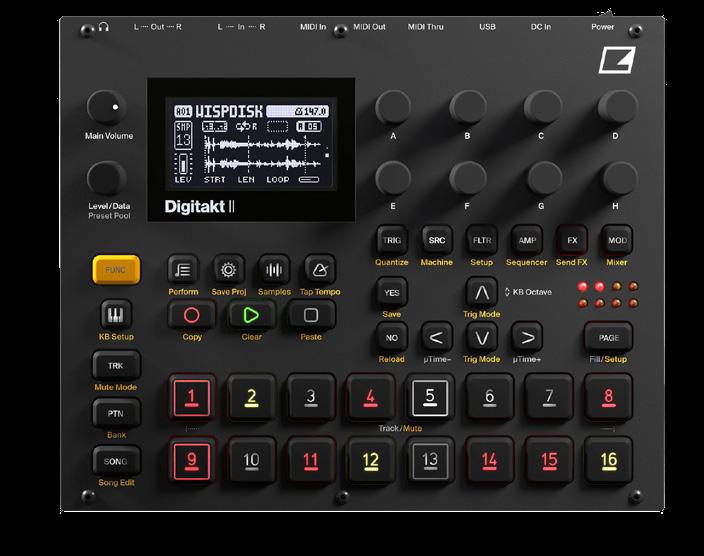Click data entry knob F
This screenshot has height=556, width=704.
[x=467, y=178]
